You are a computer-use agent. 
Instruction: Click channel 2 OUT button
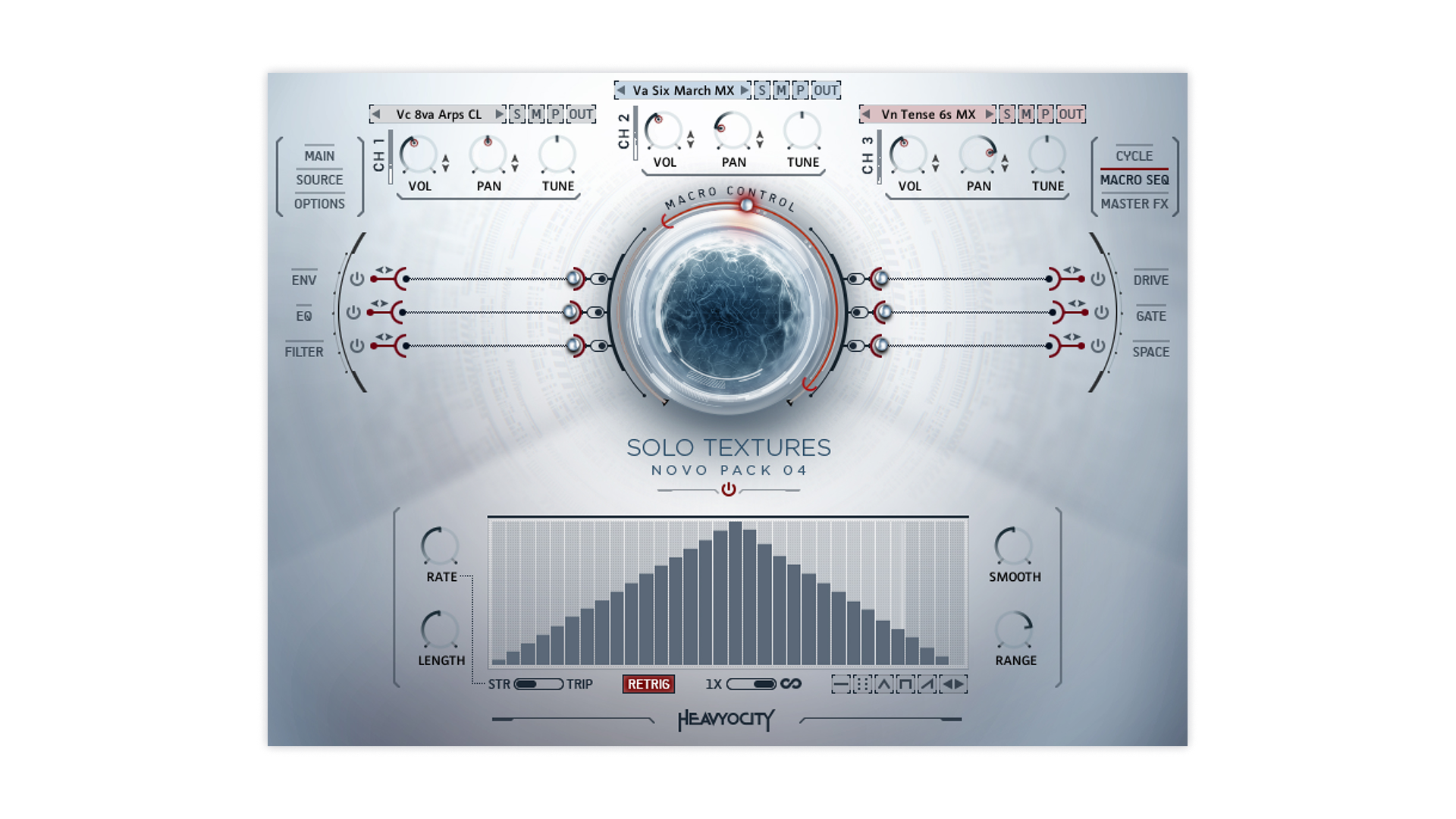tap(826, 90)
